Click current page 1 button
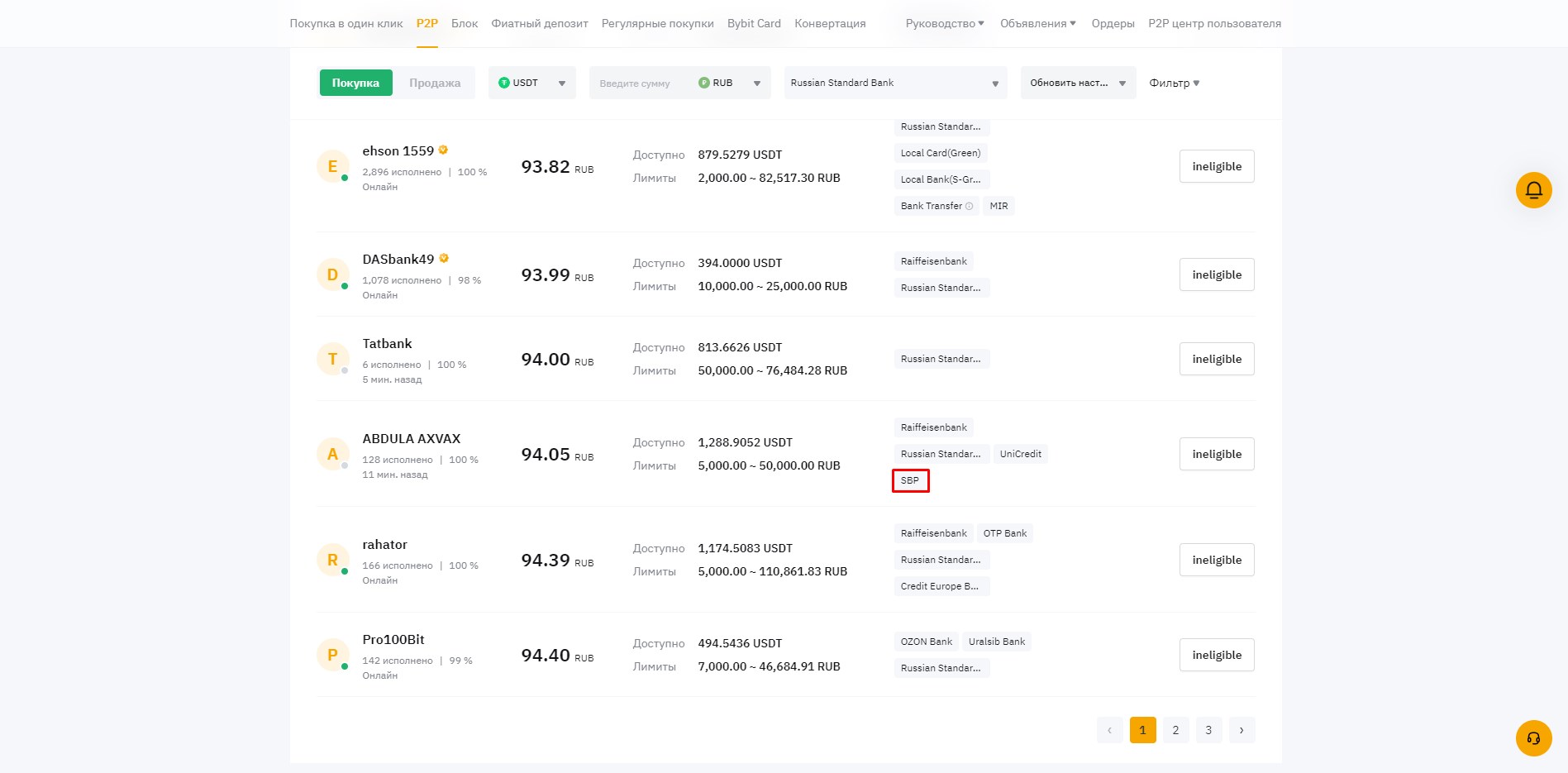This screenshot has width=1568, height=773. [1142, 730]
